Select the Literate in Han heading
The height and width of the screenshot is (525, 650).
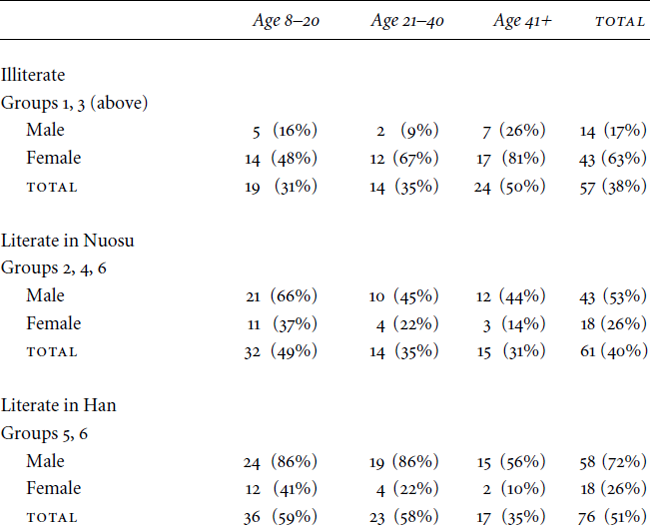[x=58, y=405]
